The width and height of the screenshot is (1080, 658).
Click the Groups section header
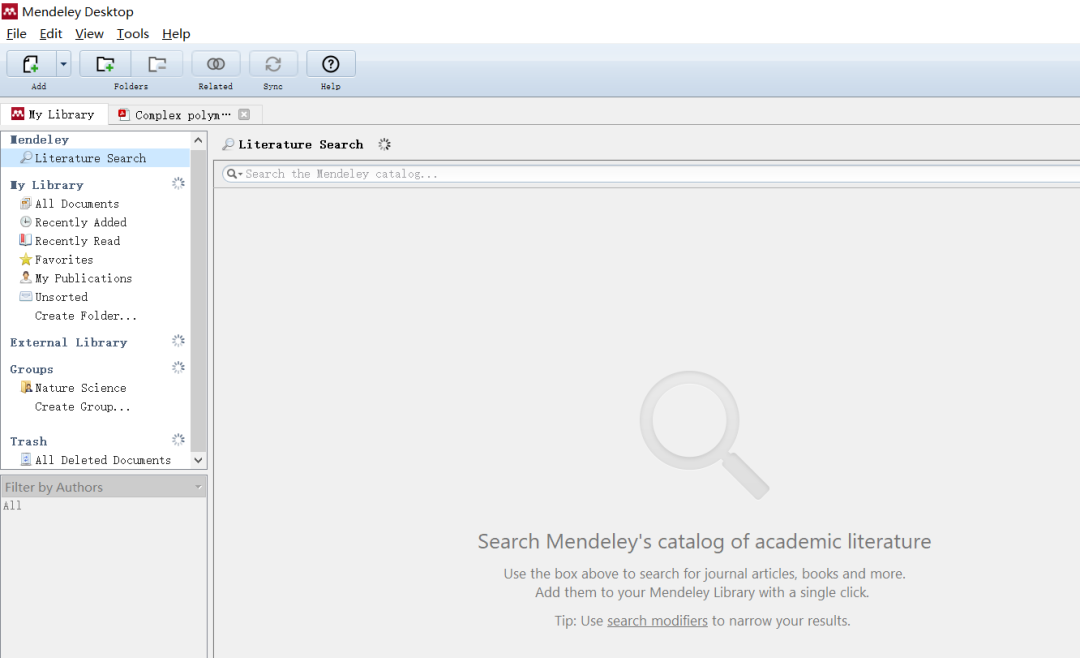32,369
